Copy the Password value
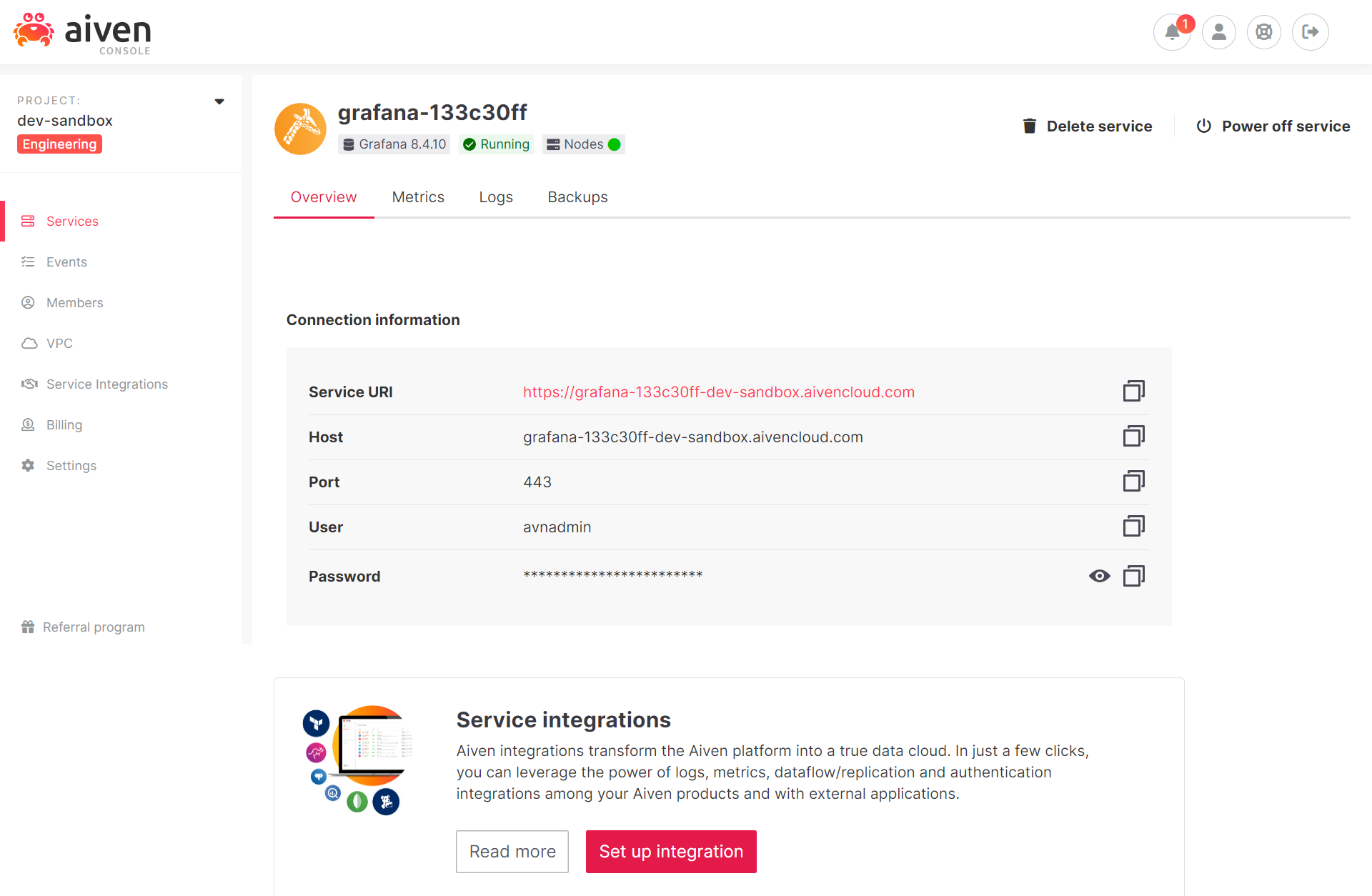This screenshot has width=1372, height=896. (x=1133, y=576)
